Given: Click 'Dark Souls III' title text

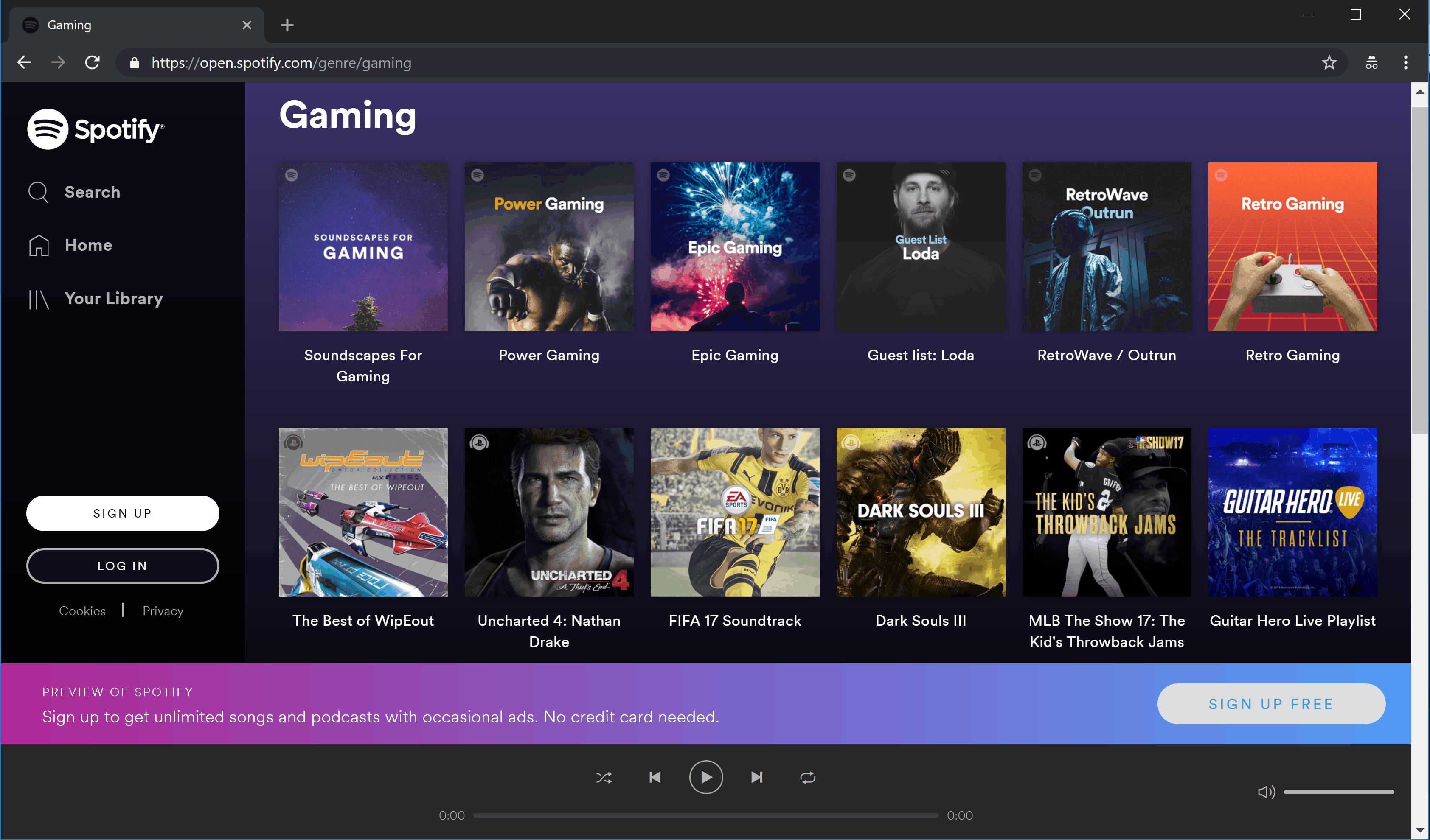Looking at the screenshot, I should pyautogui.click(x=921, y=621).
